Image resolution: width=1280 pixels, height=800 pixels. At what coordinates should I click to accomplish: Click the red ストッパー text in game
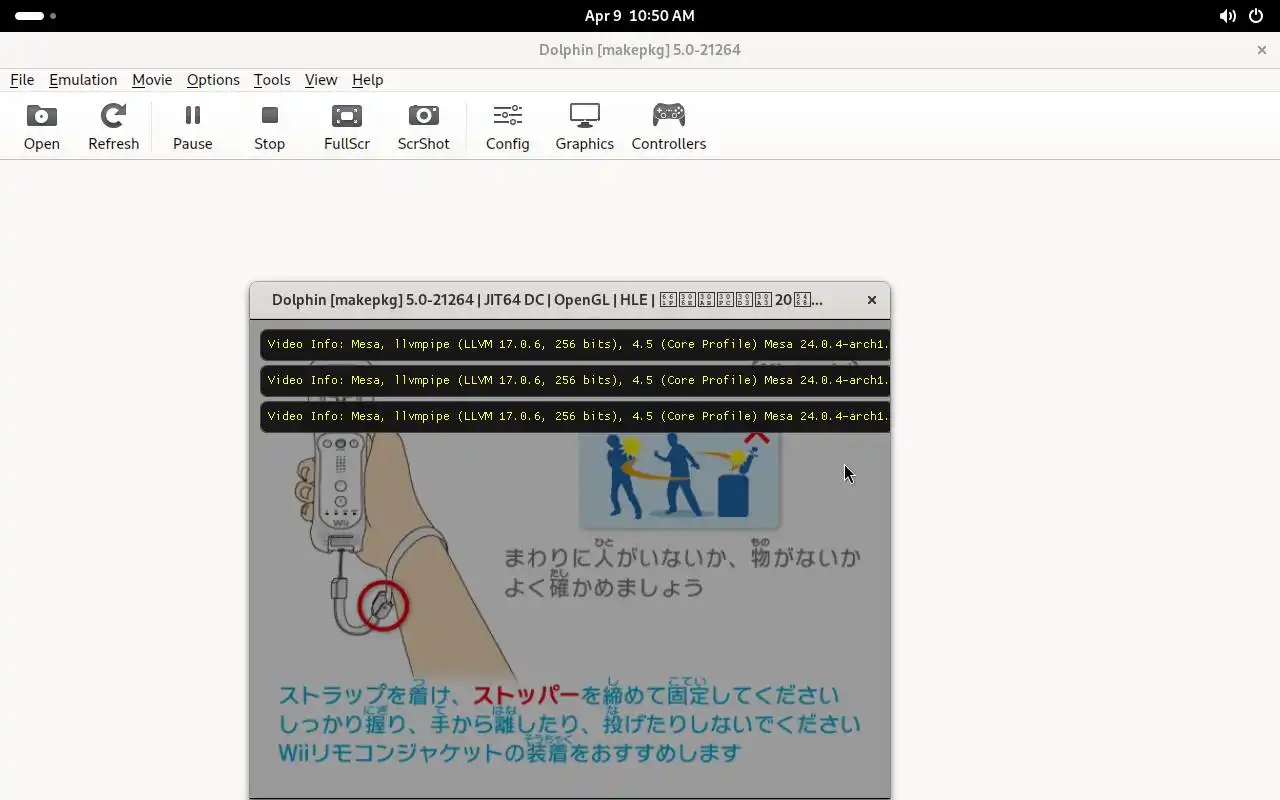(x=525, y=695)
